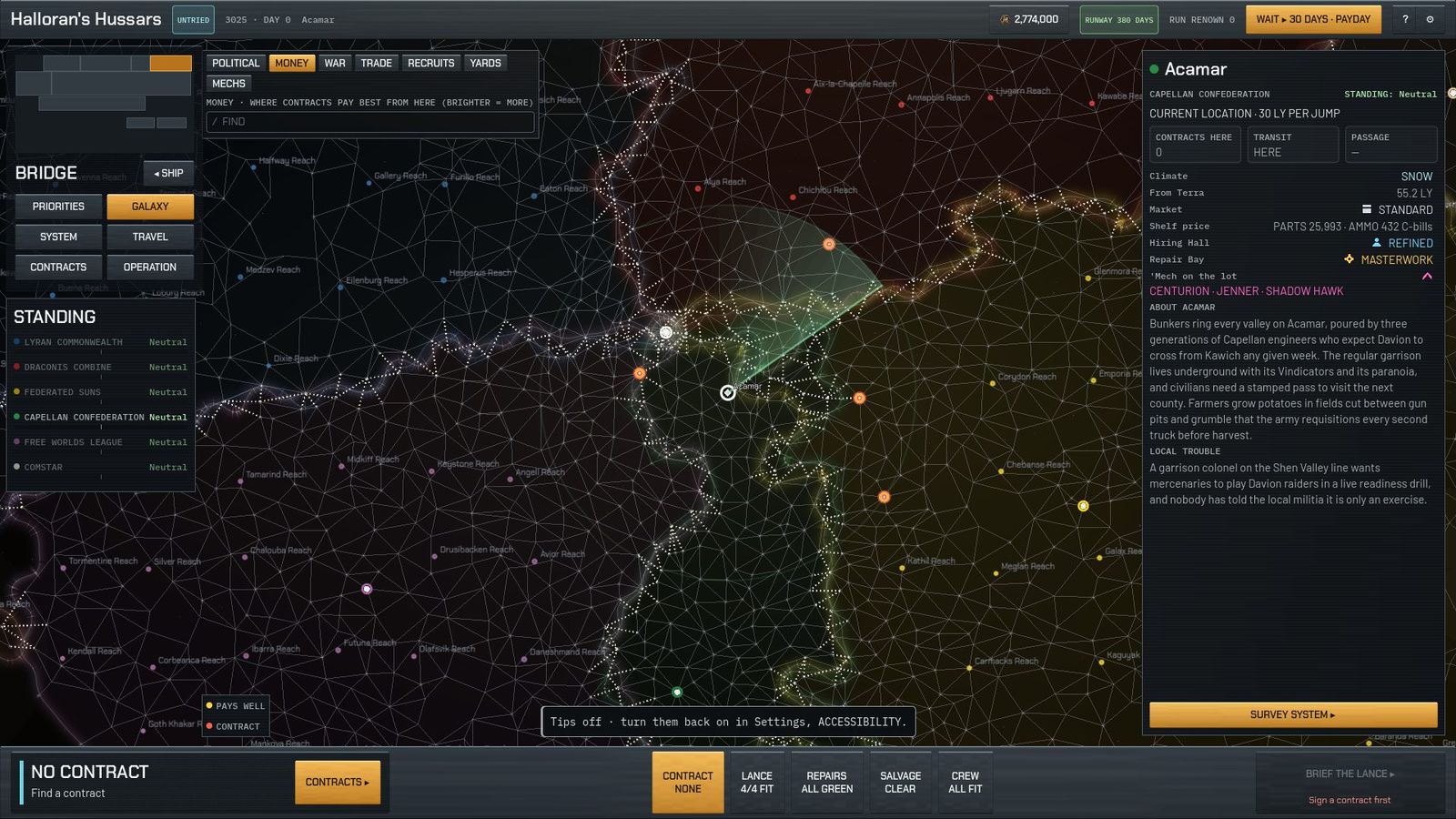Select the MONEY map overlay
This screenshot has width=1456, height=819.
291,63
